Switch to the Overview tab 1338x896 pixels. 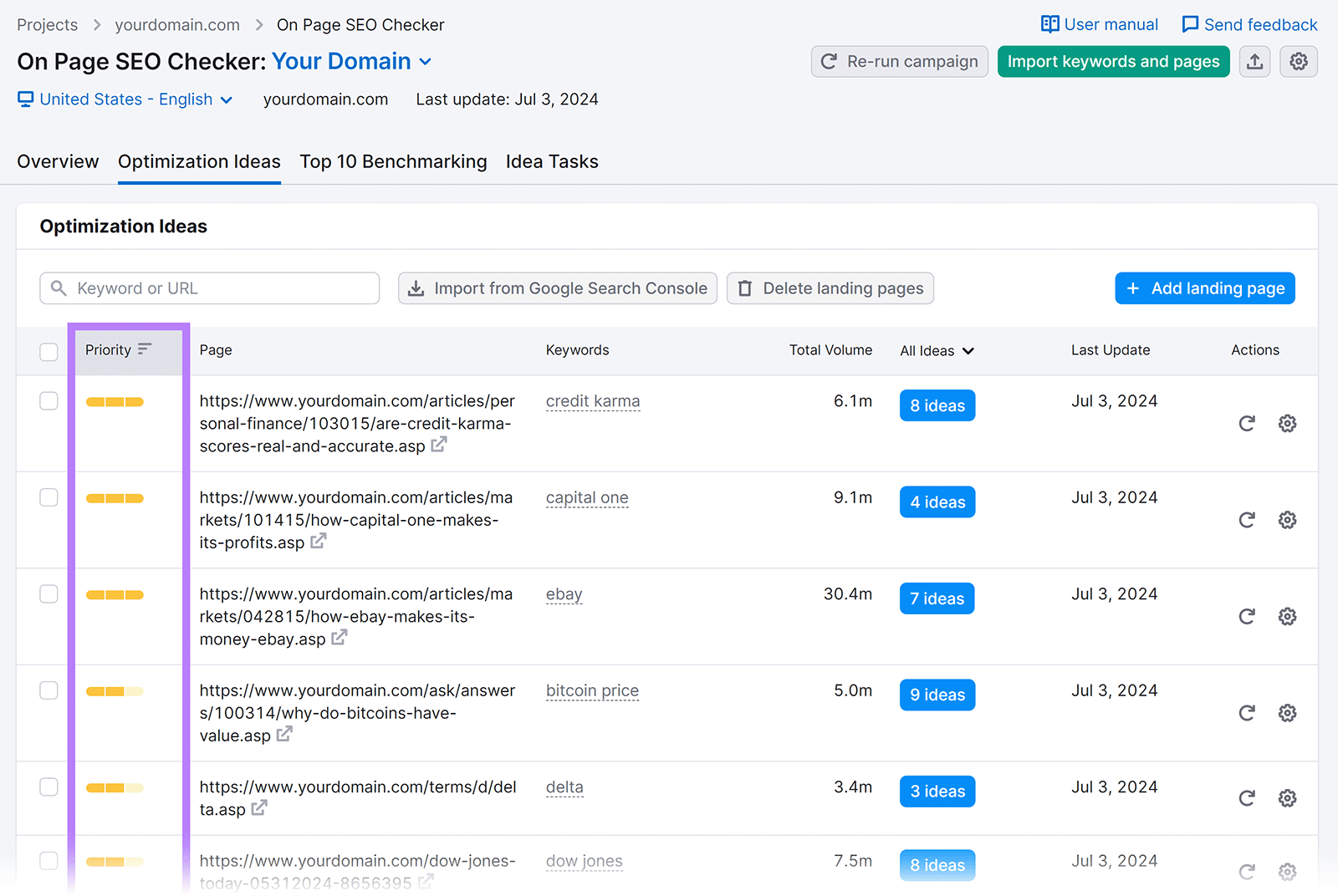tap(57, 161)
